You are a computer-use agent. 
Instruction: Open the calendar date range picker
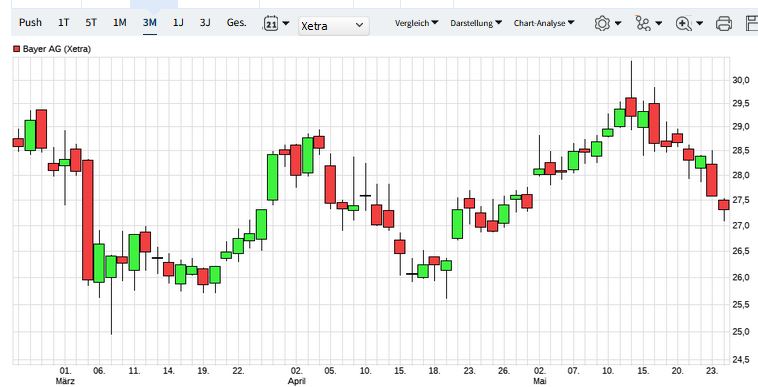coord(276,23)
